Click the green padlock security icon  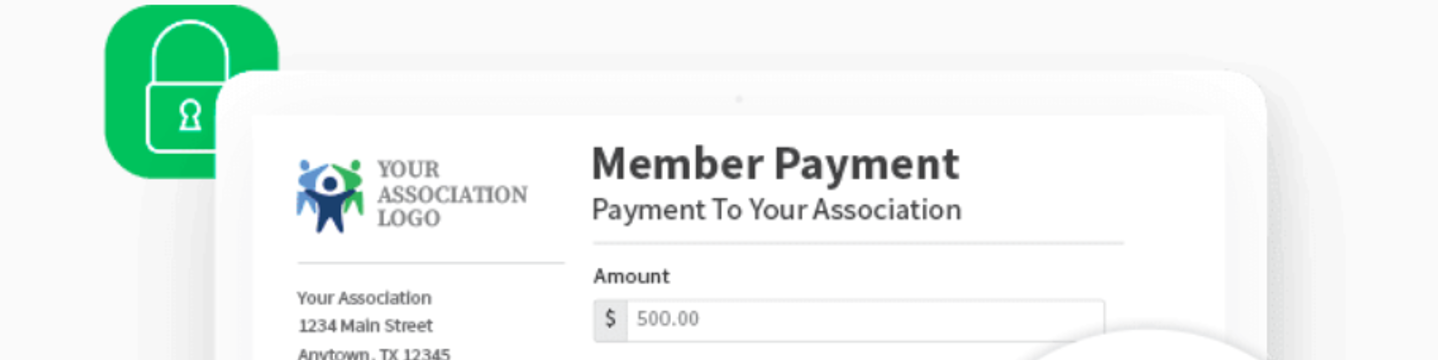190,90
